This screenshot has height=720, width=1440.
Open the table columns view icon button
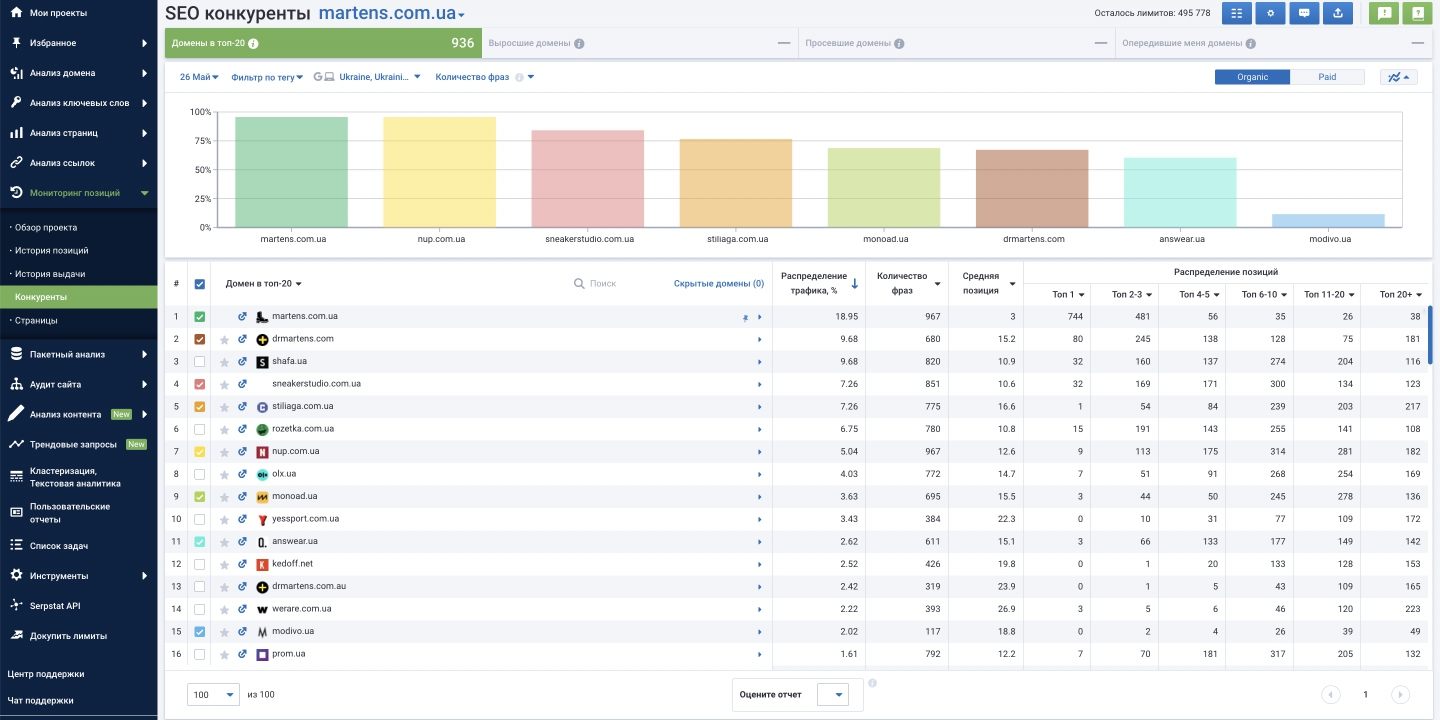coord(1238,13)
